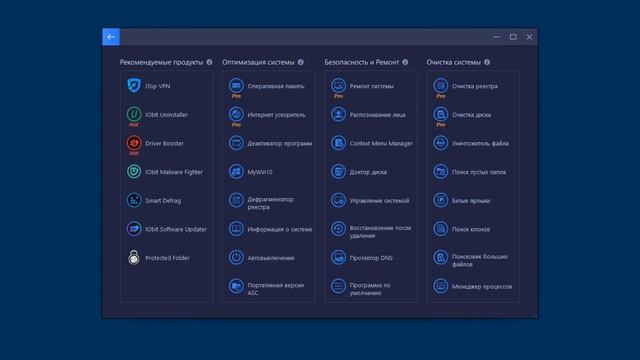Screen dimensions: 640x360
Task: Click the Driver Booster label
Action: coord(164,143)
